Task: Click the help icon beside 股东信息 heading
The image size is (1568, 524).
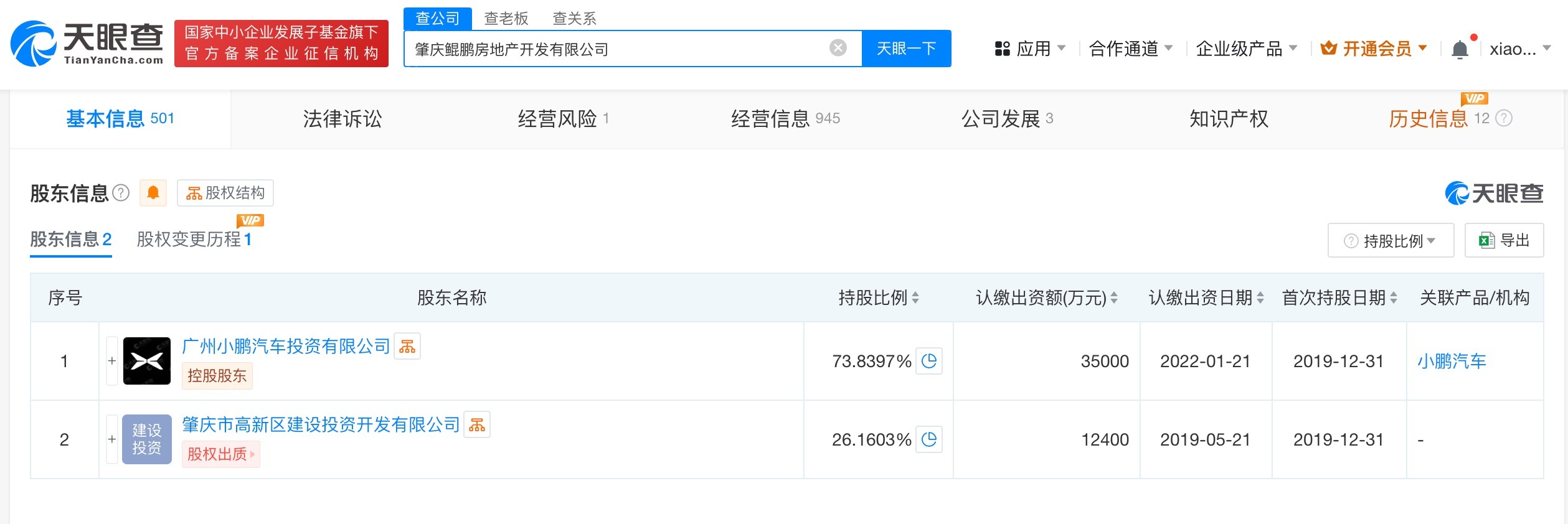Action: coord(121,193)
